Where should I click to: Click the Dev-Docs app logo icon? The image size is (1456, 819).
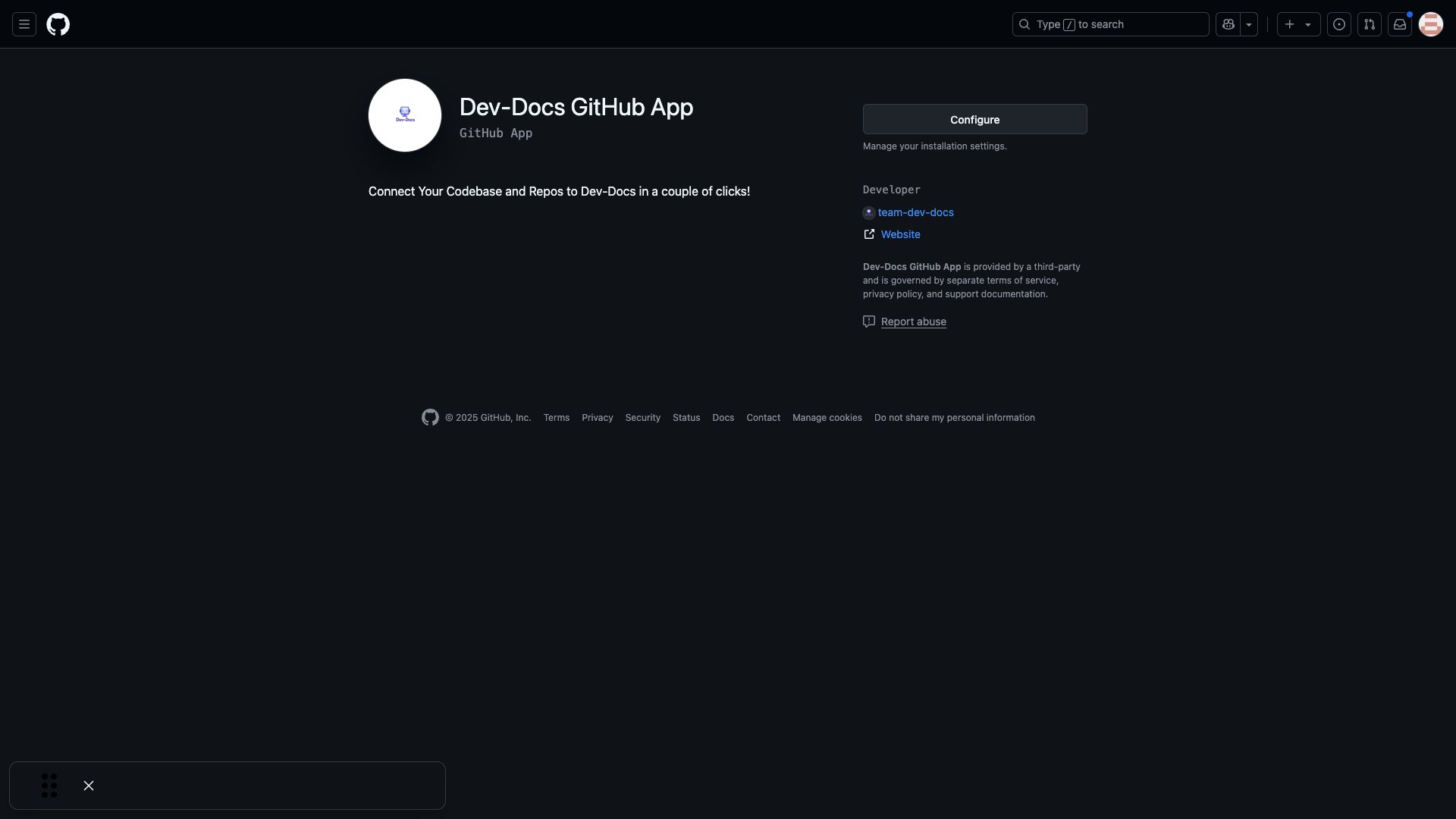click(405, 115)
